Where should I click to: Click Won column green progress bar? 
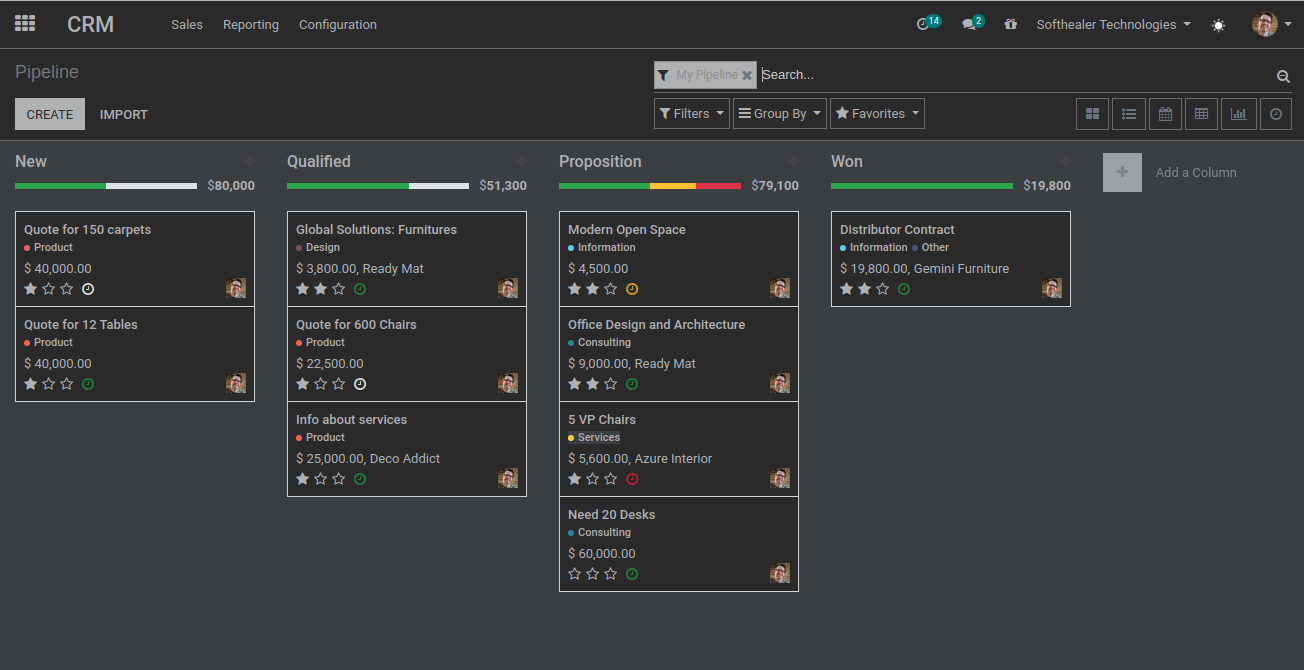(x=922, y=186)
